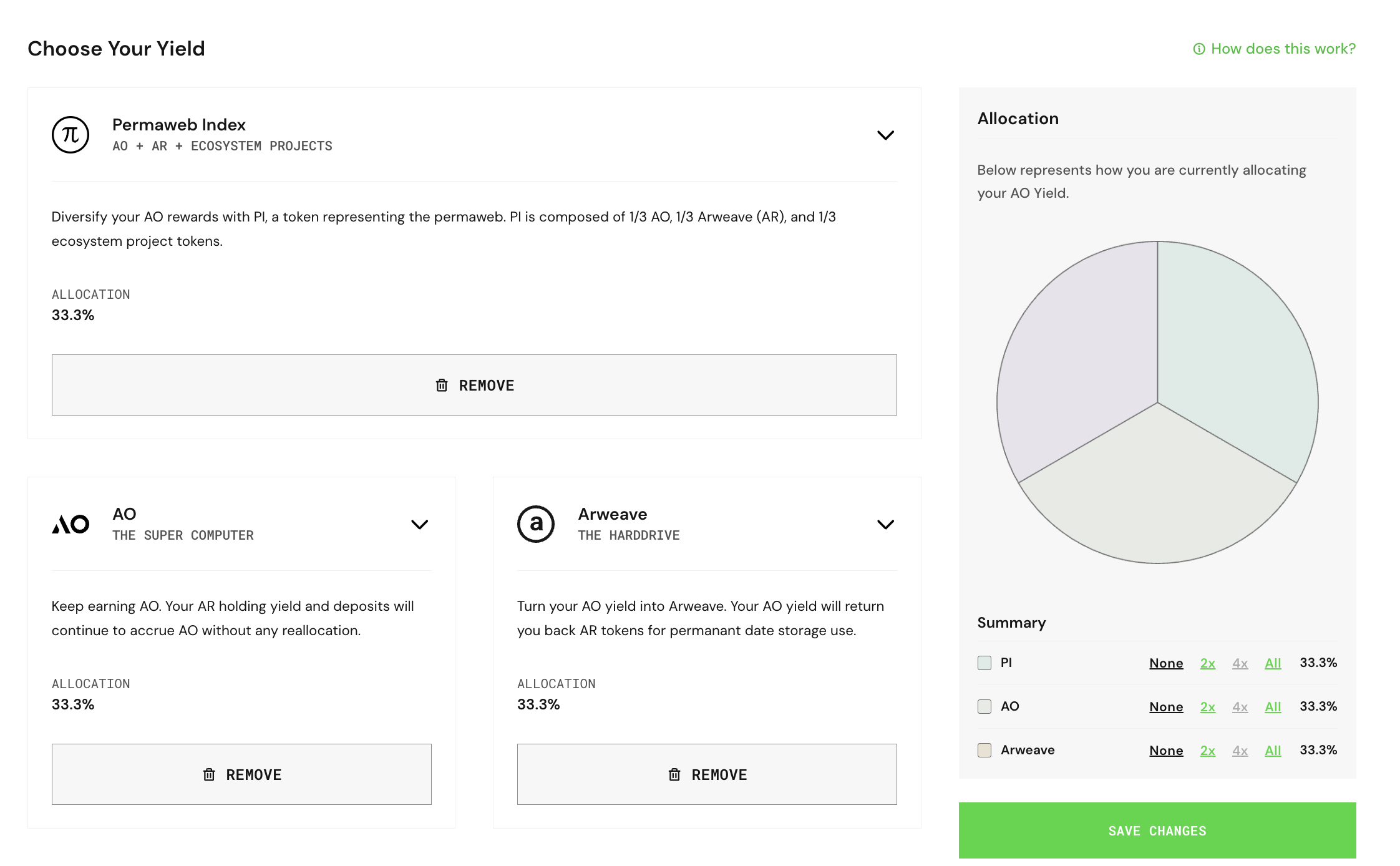1400x866 pixels.
Task: Remove the Arweave allocation
Action: 707,774
